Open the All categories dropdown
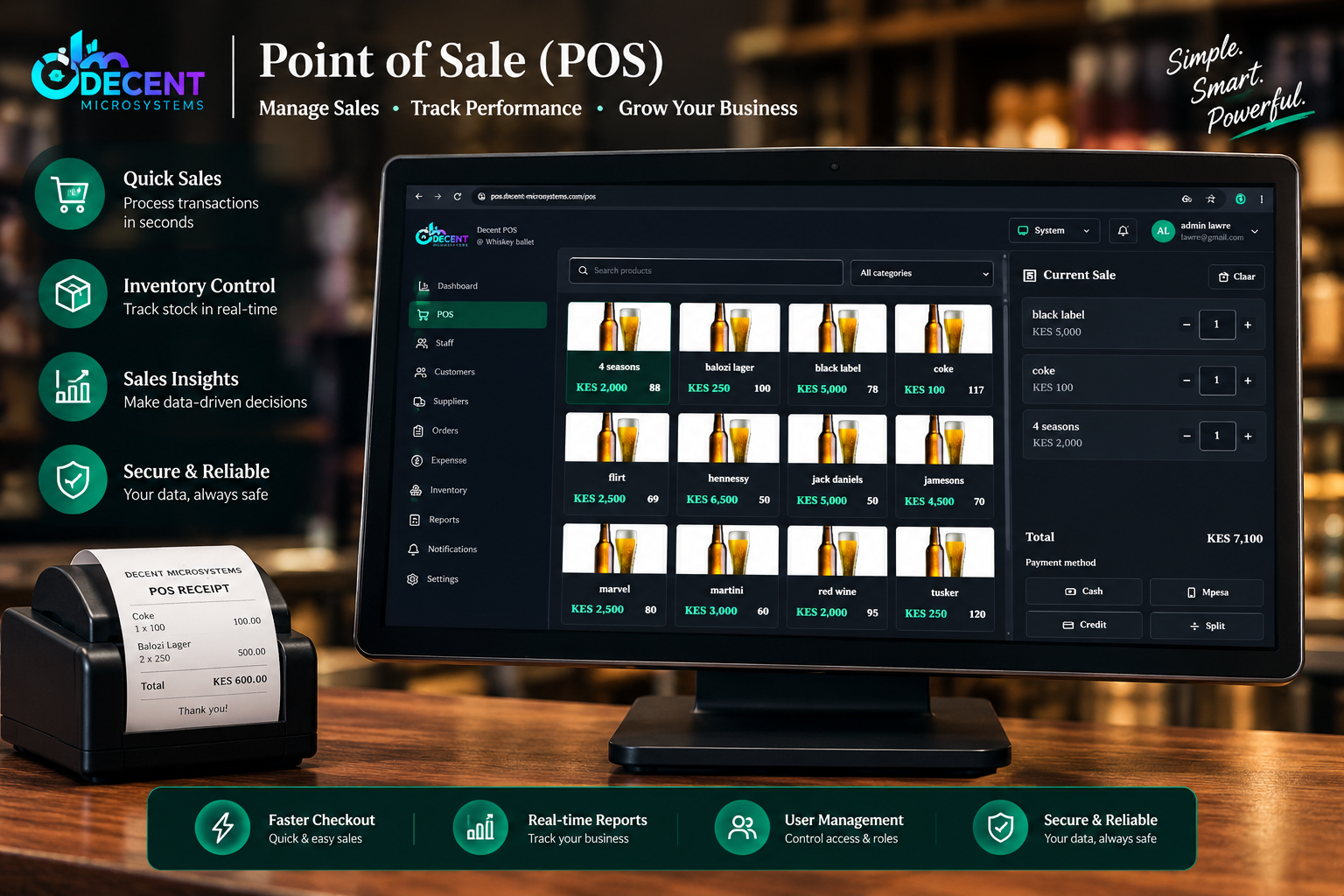The image size is (1344, 896). [922, 273]
